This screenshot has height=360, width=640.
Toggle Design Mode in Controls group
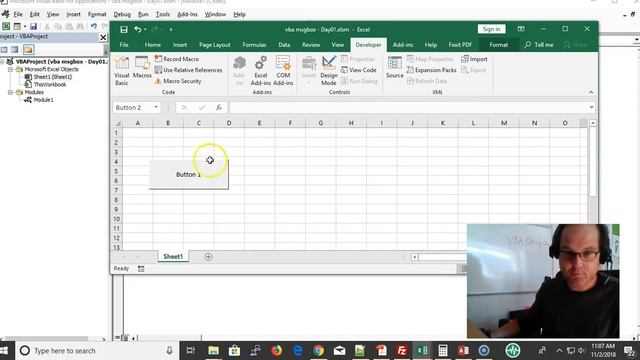(329, 71)
